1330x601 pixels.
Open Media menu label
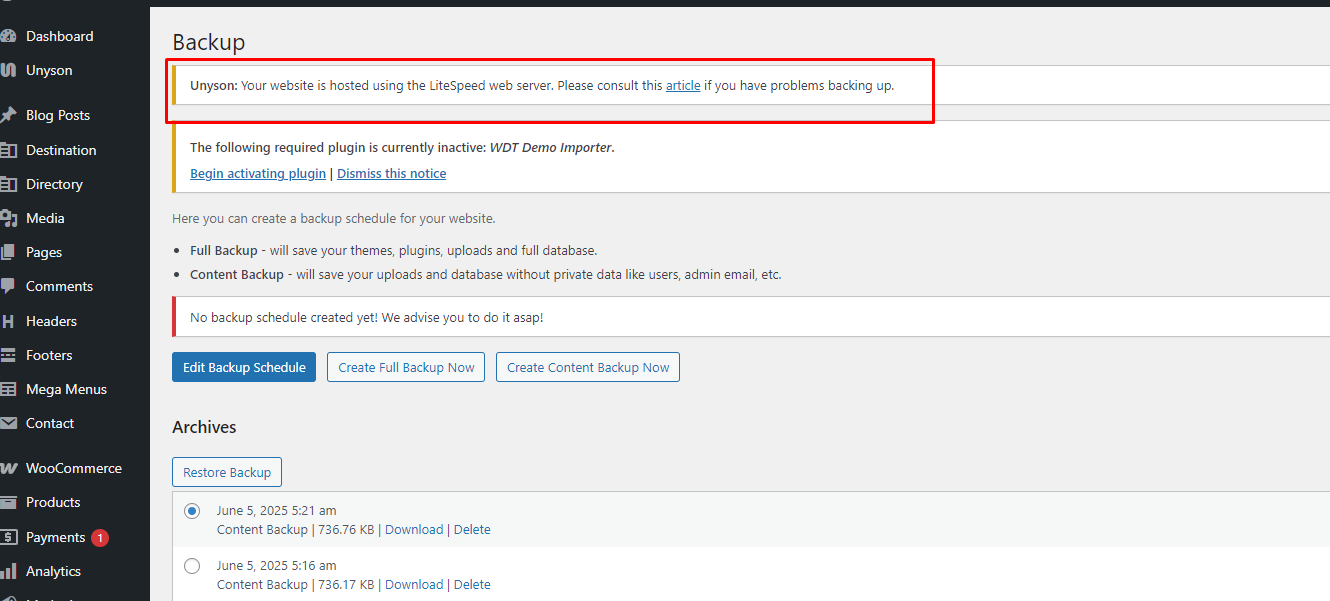(x=45, y=218)
